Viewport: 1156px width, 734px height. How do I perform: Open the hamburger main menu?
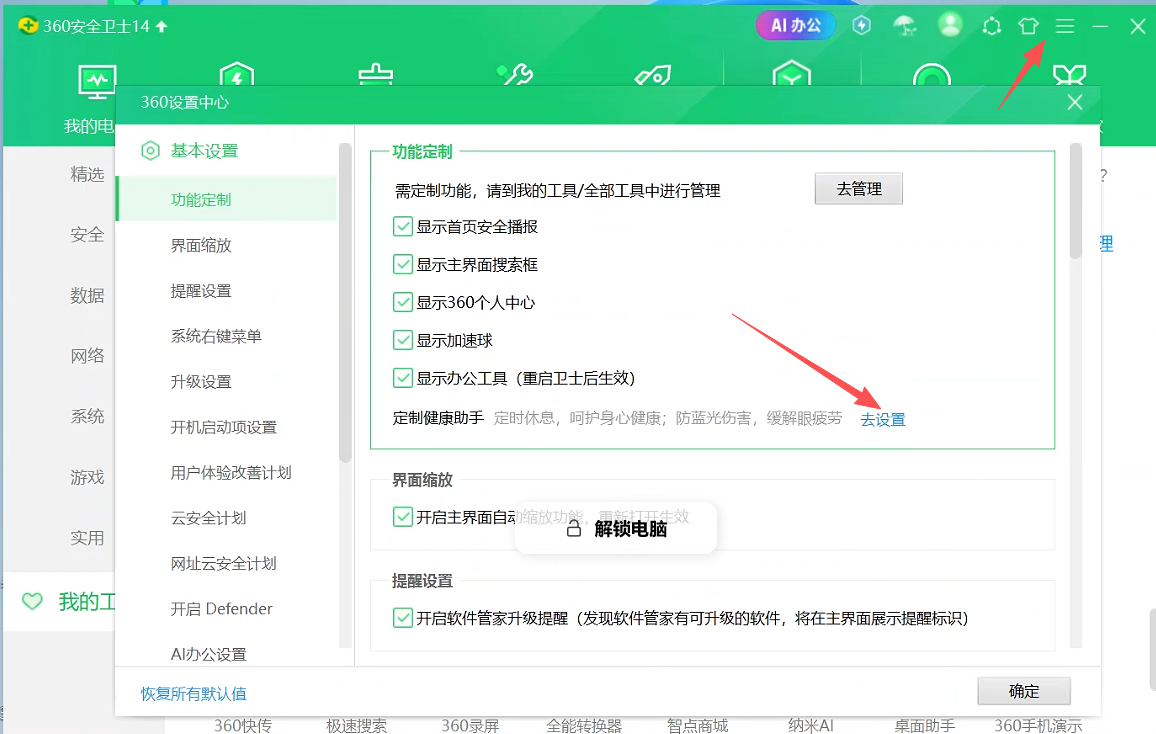[1065, 27]
